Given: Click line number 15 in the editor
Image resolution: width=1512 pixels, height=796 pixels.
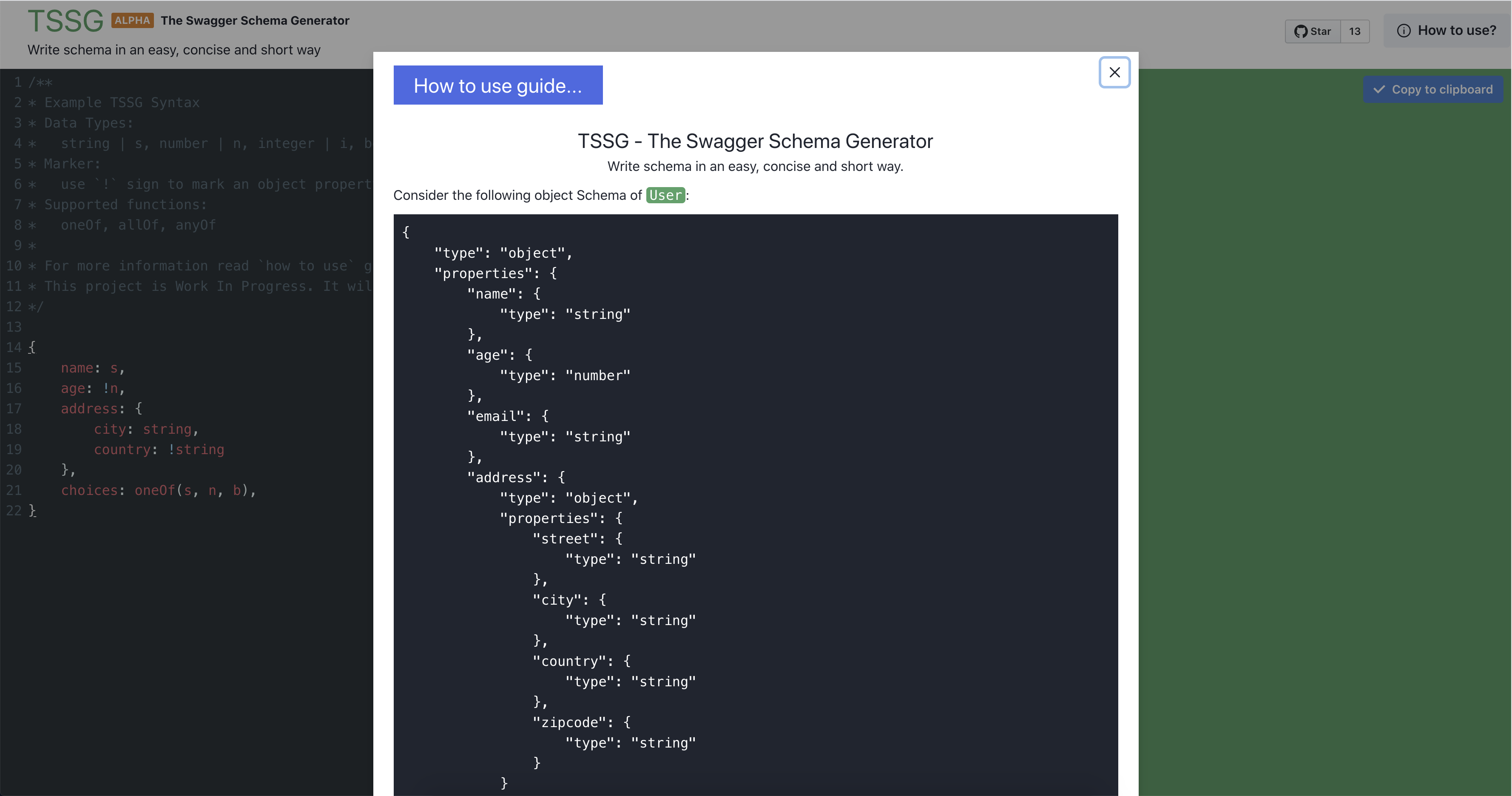Looking at the screenshot, I should pyautogui.click(x=14, y=367).
